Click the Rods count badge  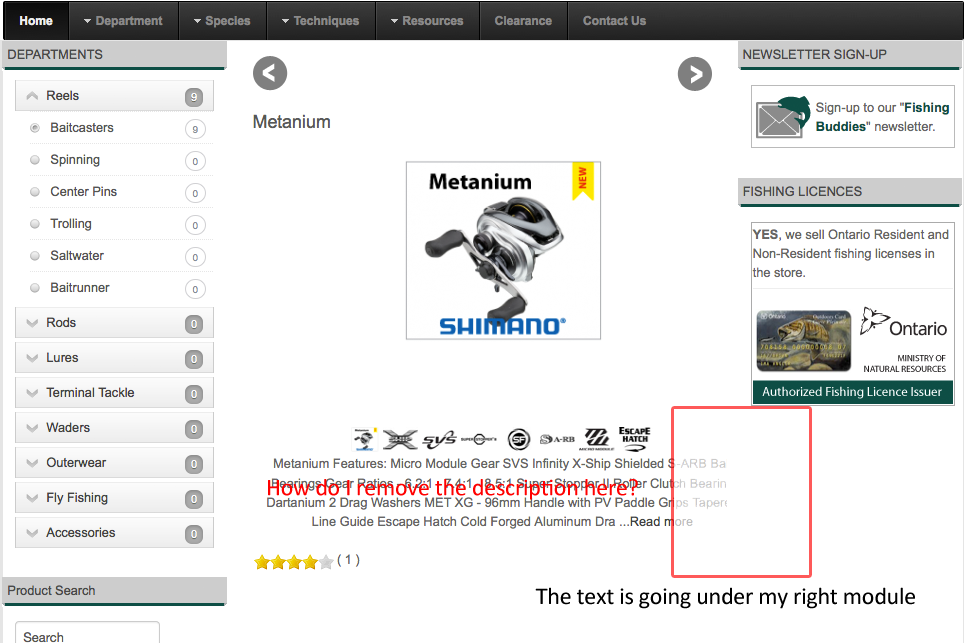(194, 324)
